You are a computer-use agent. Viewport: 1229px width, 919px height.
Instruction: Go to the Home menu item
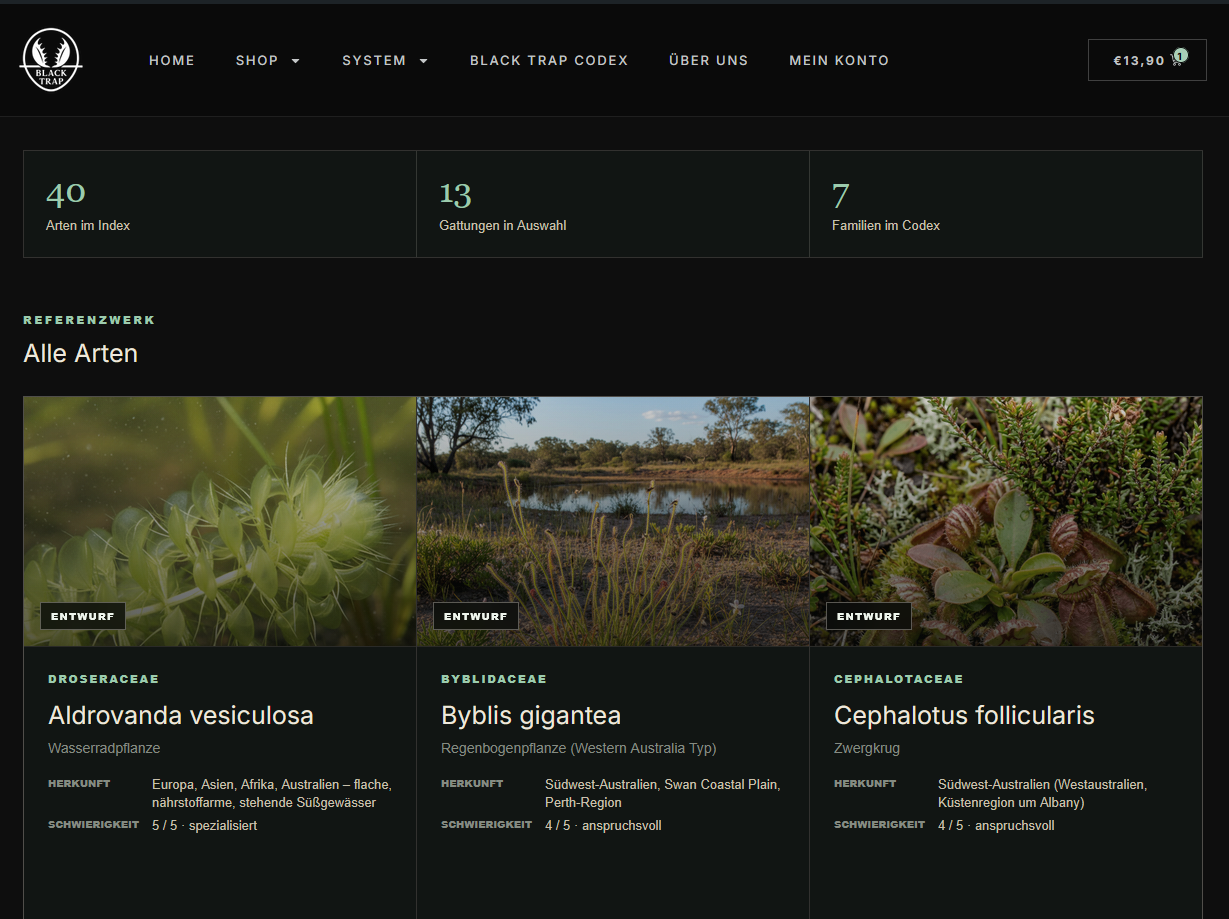click(x=172, y=61)
